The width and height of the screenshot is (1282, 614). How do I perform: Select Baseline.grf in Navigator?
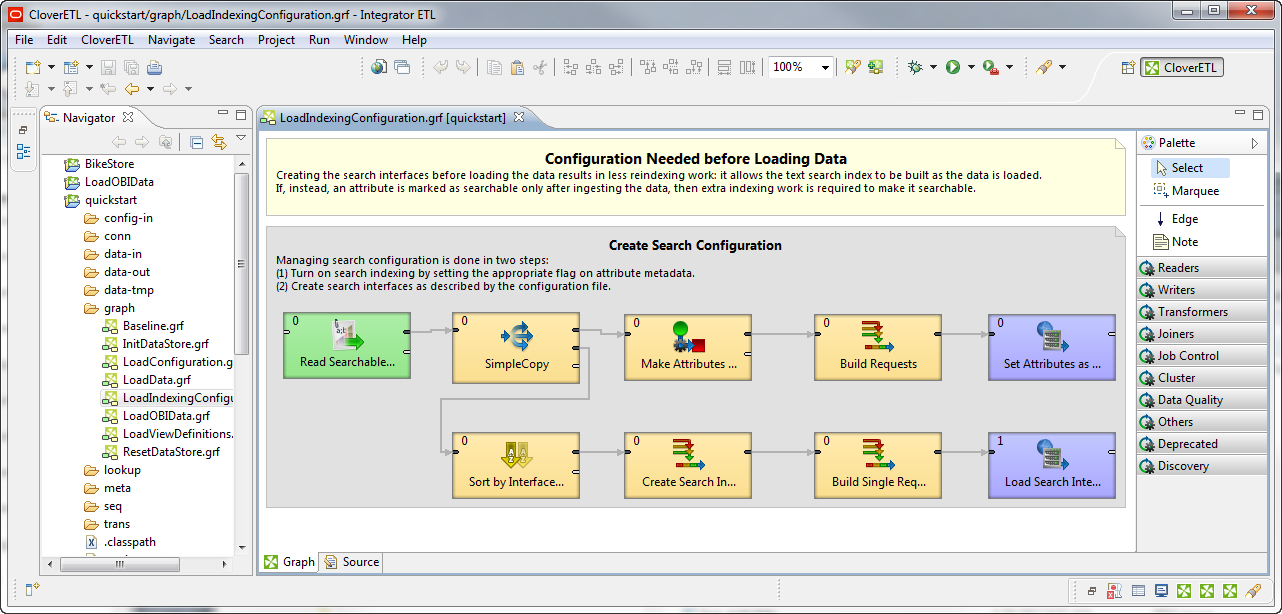[144, 326]
